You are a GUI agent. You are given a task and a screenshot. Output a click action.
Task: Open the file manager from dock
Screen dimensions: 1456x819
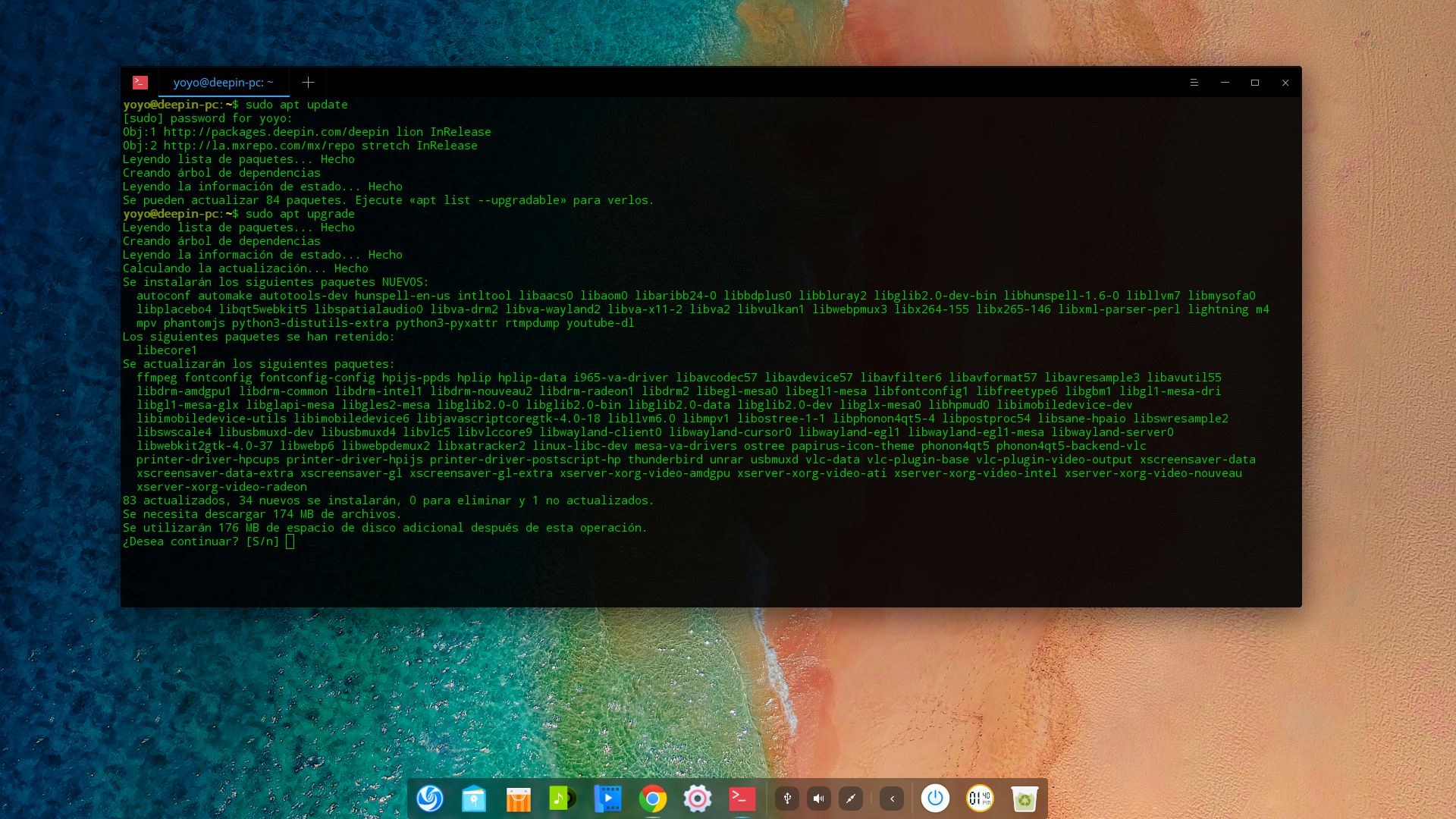pos(474,799)
